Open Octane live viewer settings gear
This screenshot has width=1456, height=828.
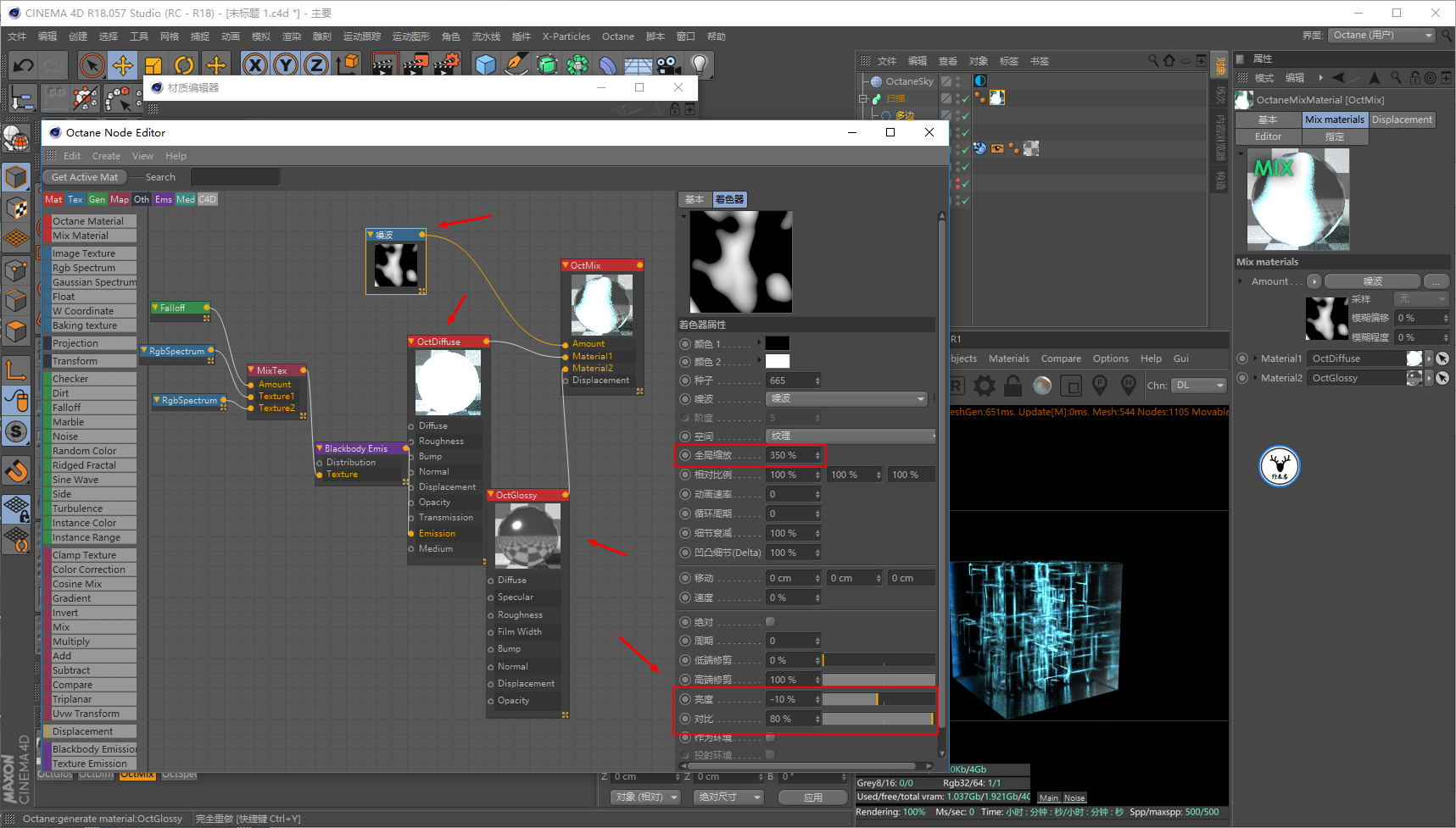pyautogui.click(x=985, y=386)
